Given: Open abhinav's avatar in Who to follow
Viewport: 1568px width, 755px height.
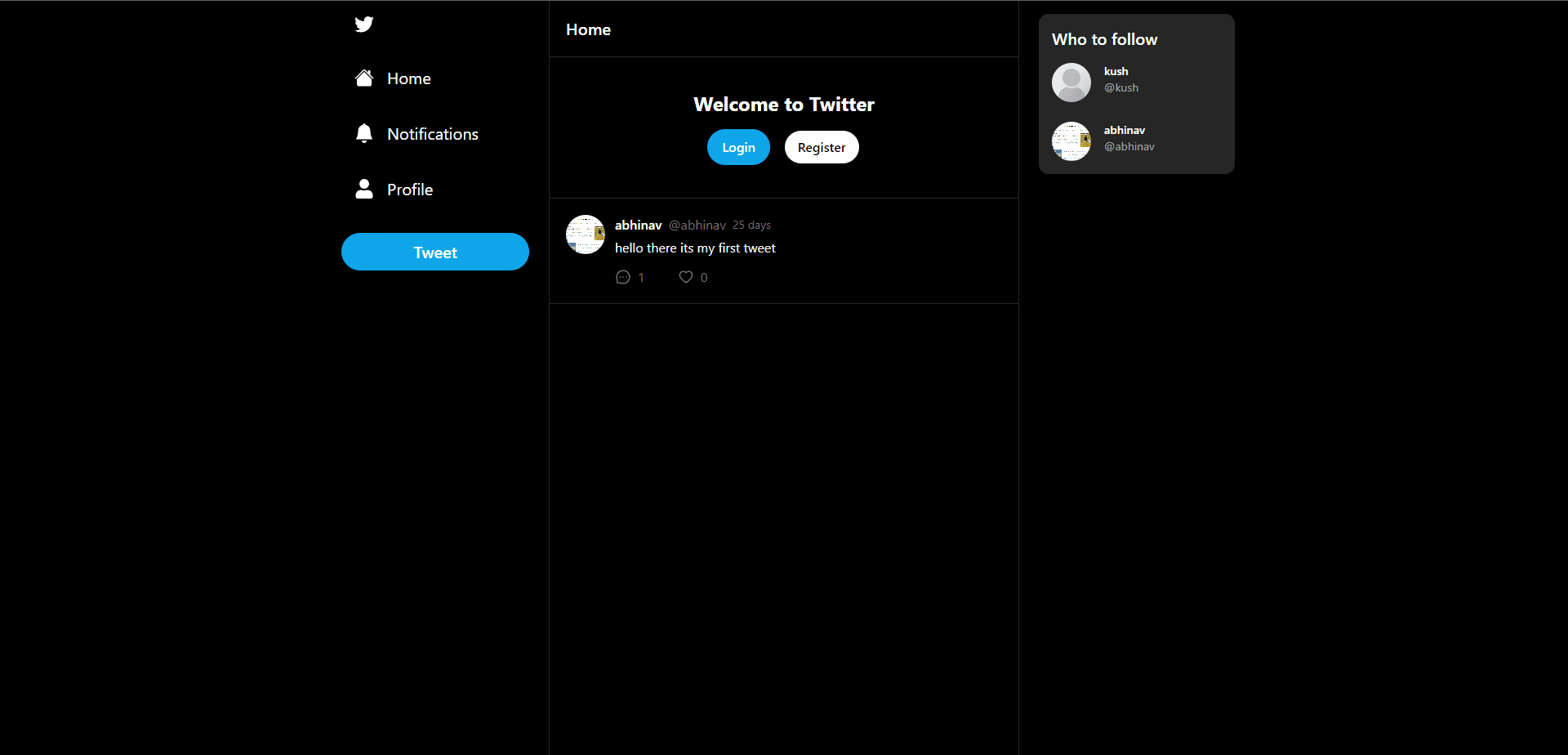Looking at the screenshot, I should click(1071, 141).
